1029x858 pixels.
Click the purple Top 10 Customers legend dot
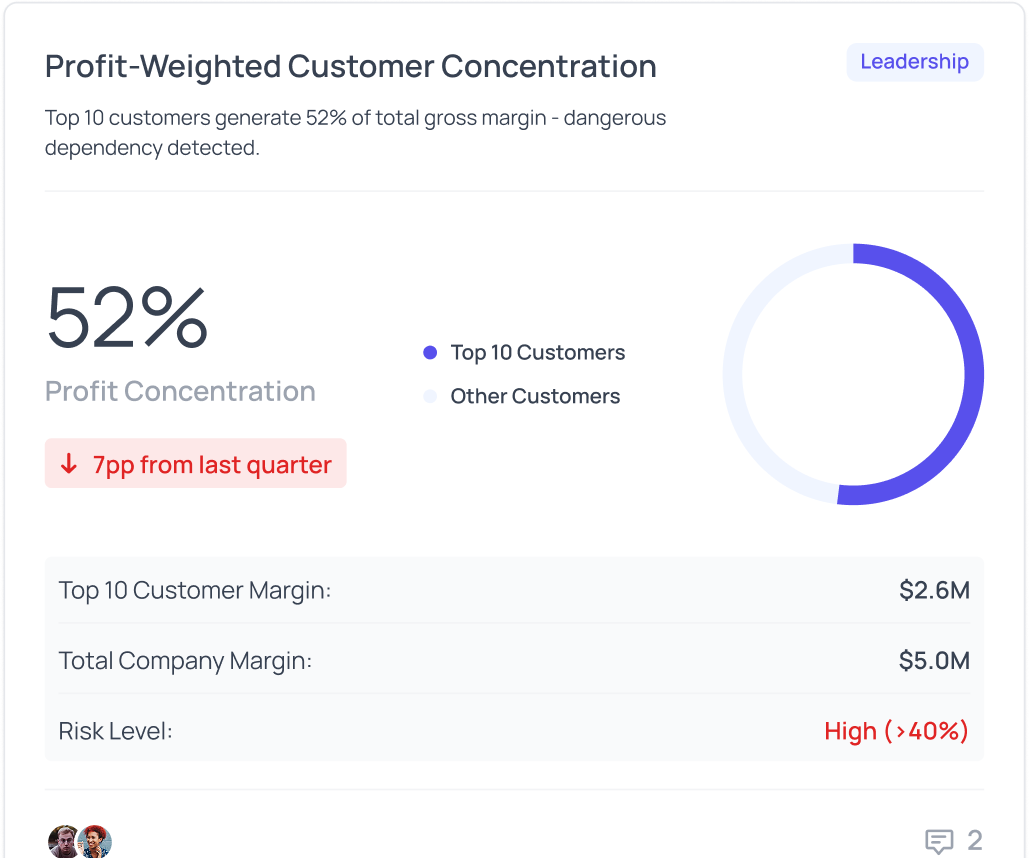(430, 353)
